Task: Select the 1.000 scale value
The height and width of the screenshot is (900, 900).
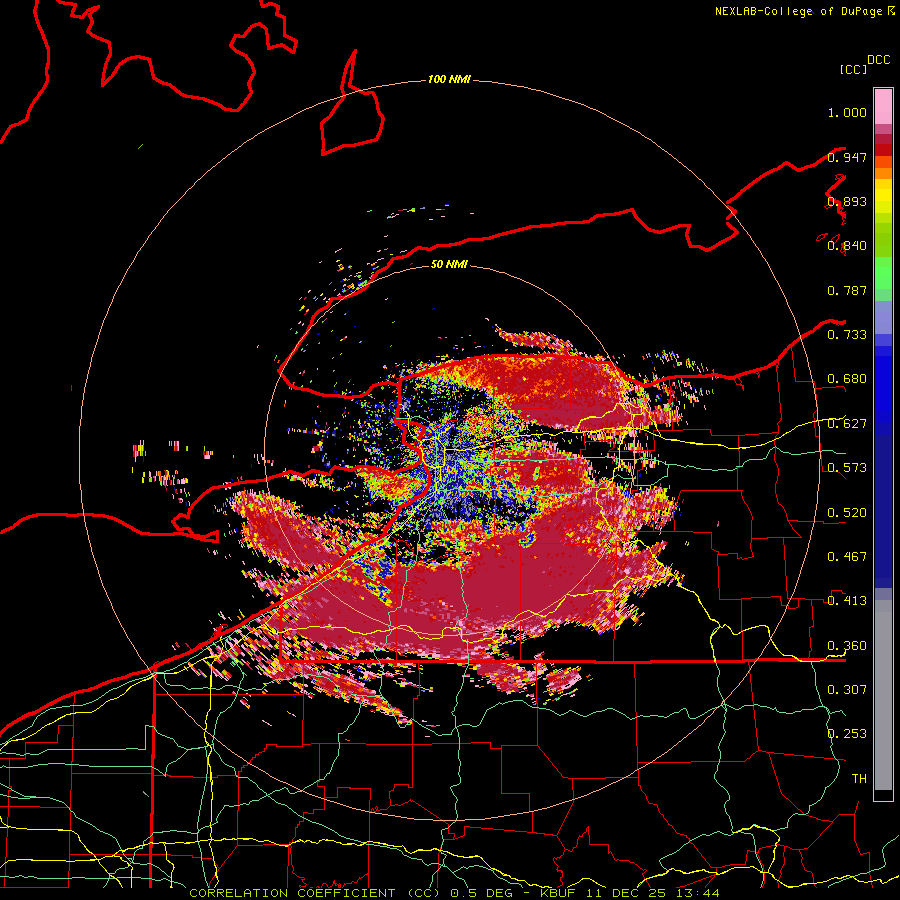Action: point(847,112)
